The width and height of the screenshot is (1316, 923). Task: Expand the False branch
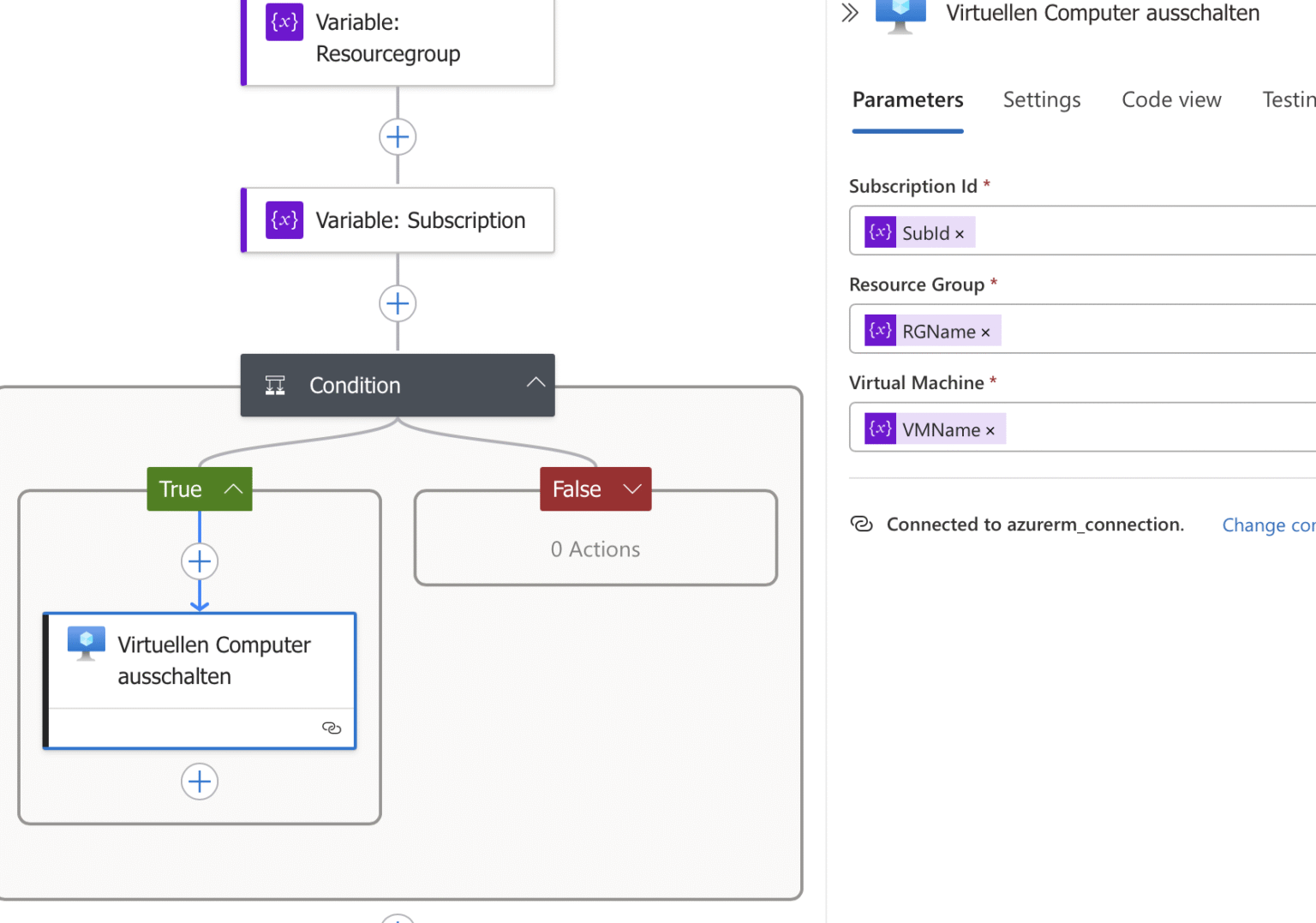(x=632, y=488)
